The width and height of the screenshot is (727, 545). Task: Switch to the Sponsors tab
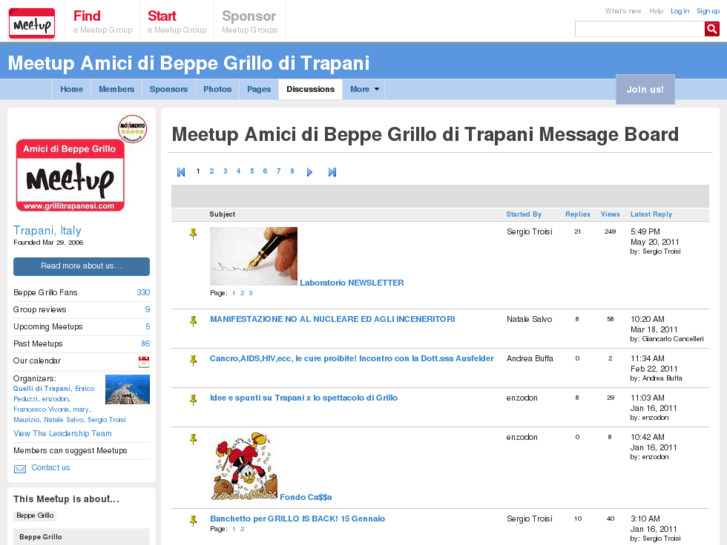tap(168, 89)
